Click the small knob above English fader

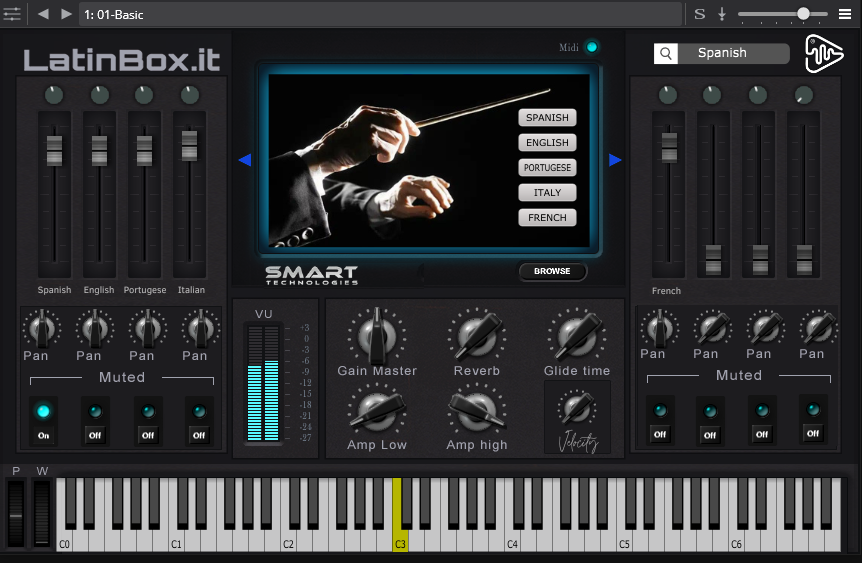tap(100, 95)
